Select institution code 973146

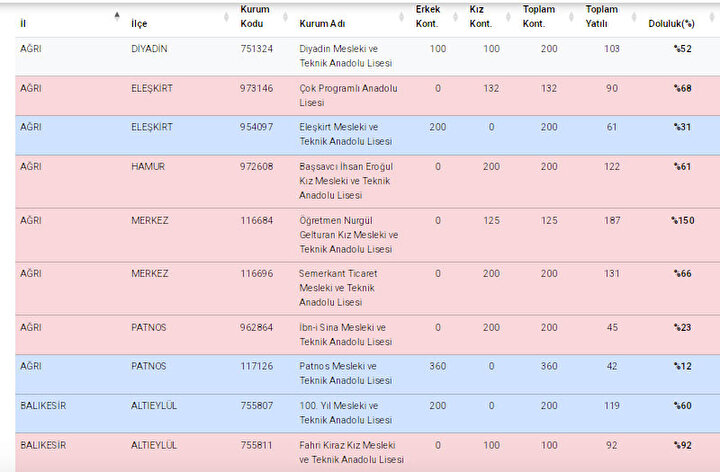tap(257, 88)
